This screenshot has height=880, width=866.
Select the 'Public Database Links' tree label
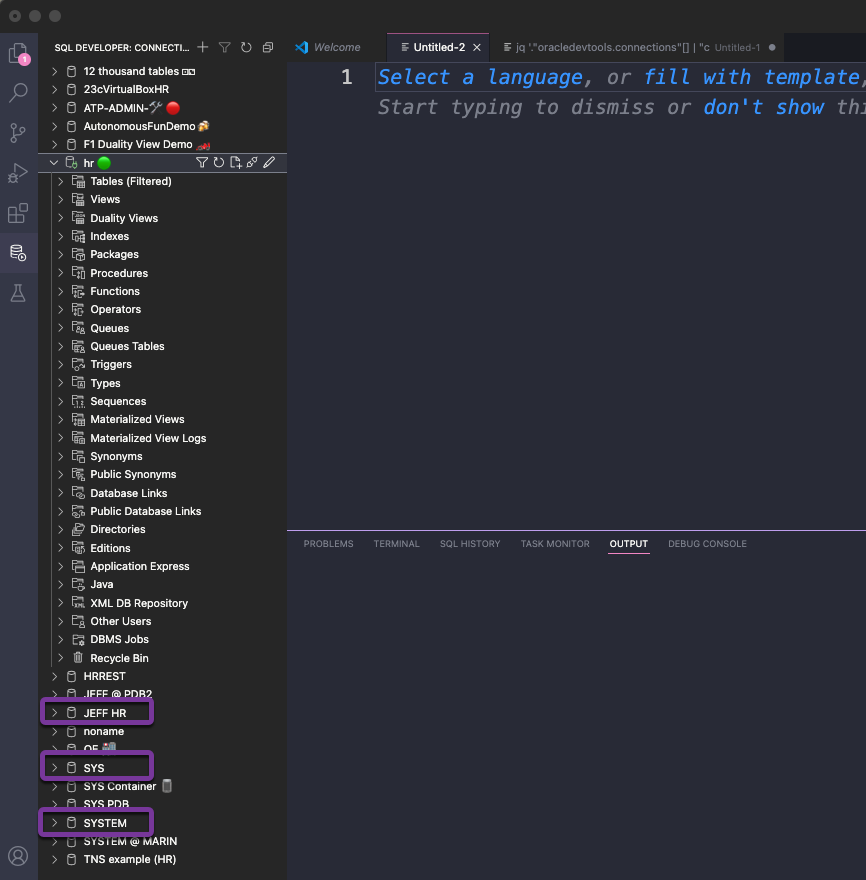[146, 511]
